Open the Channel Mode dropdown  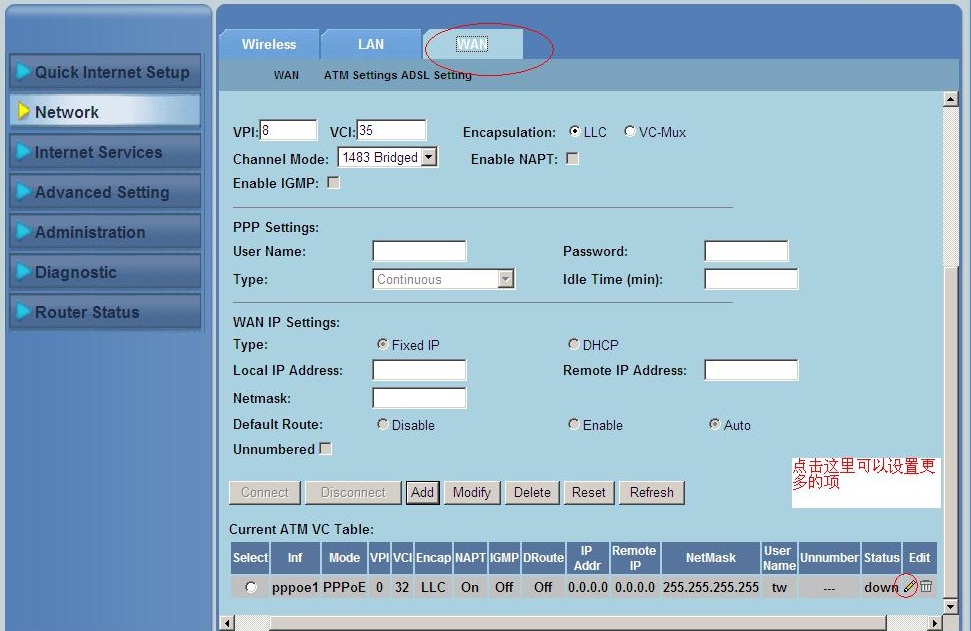pos(388,157)
